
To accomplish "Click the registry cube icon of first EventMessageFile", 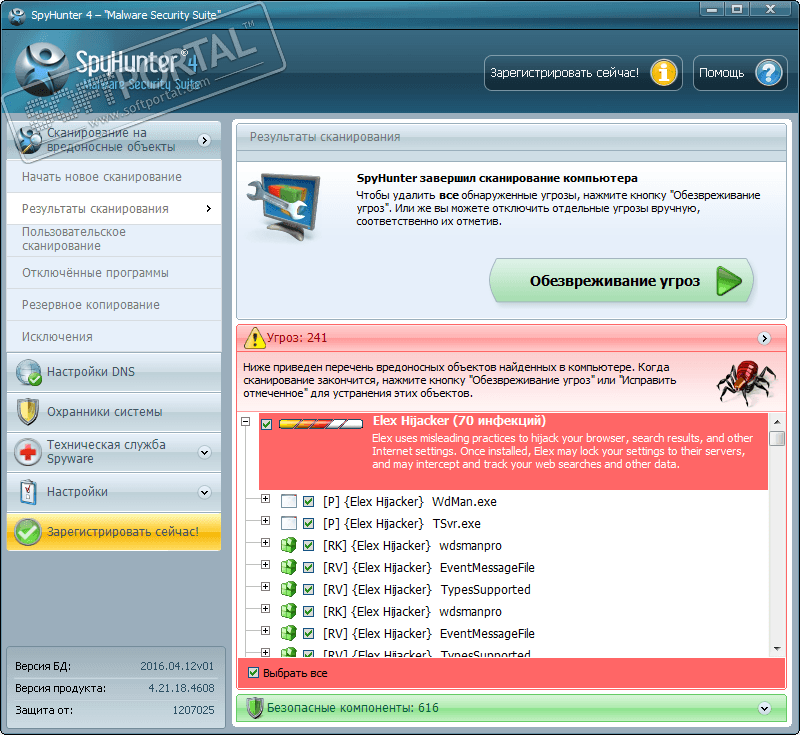I will [x=289, y=567].
